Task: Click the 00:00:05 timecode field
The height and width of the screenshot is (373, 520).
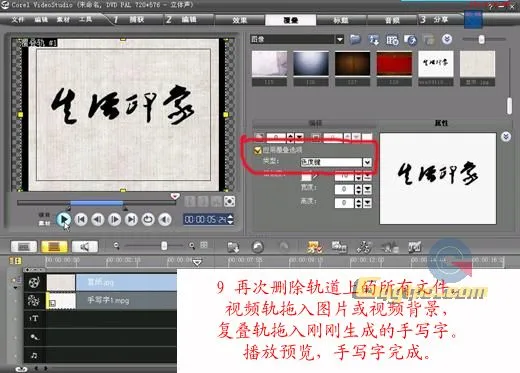Action: (206, 219)
